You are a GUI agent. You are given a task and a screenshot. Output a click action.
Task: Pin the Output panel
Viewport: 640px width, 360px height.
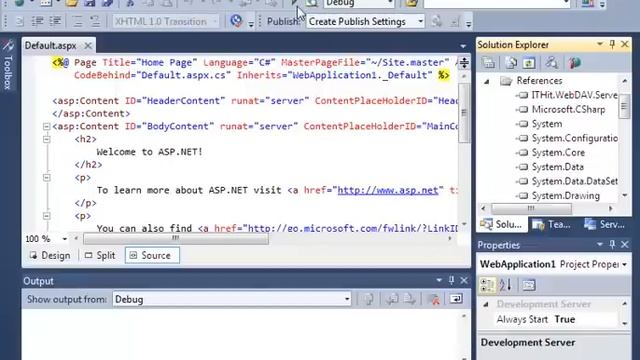[451, 280]
